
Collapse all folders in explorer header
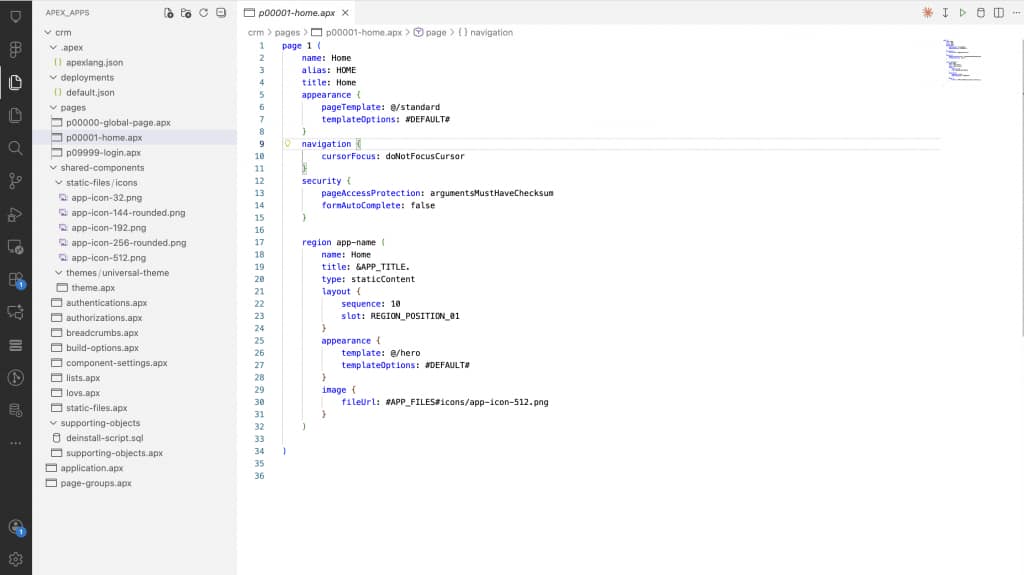coord(221,12)
